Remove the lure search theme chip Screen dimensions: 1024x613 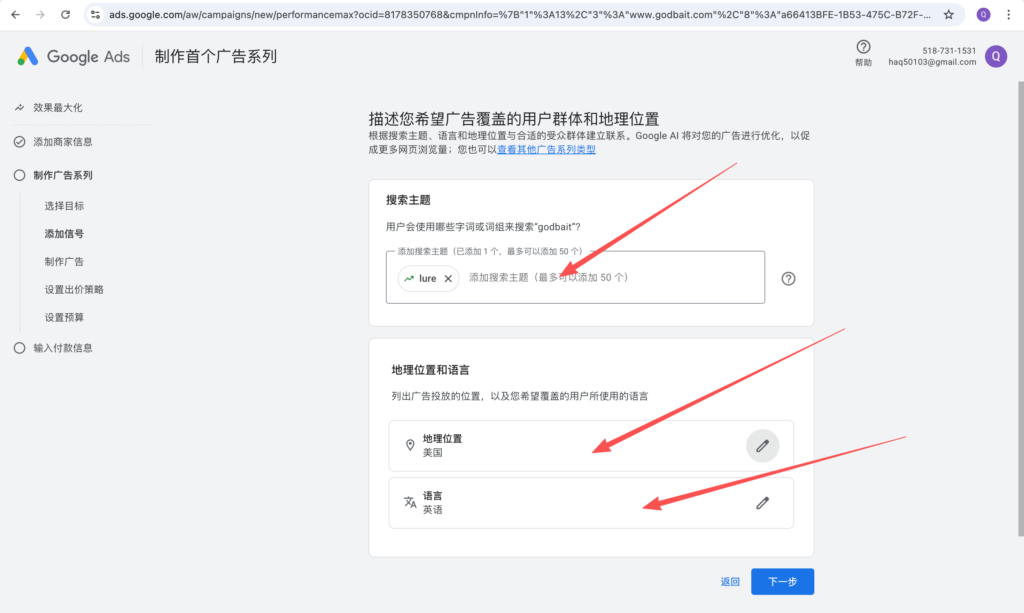click(x=448, y=279)
